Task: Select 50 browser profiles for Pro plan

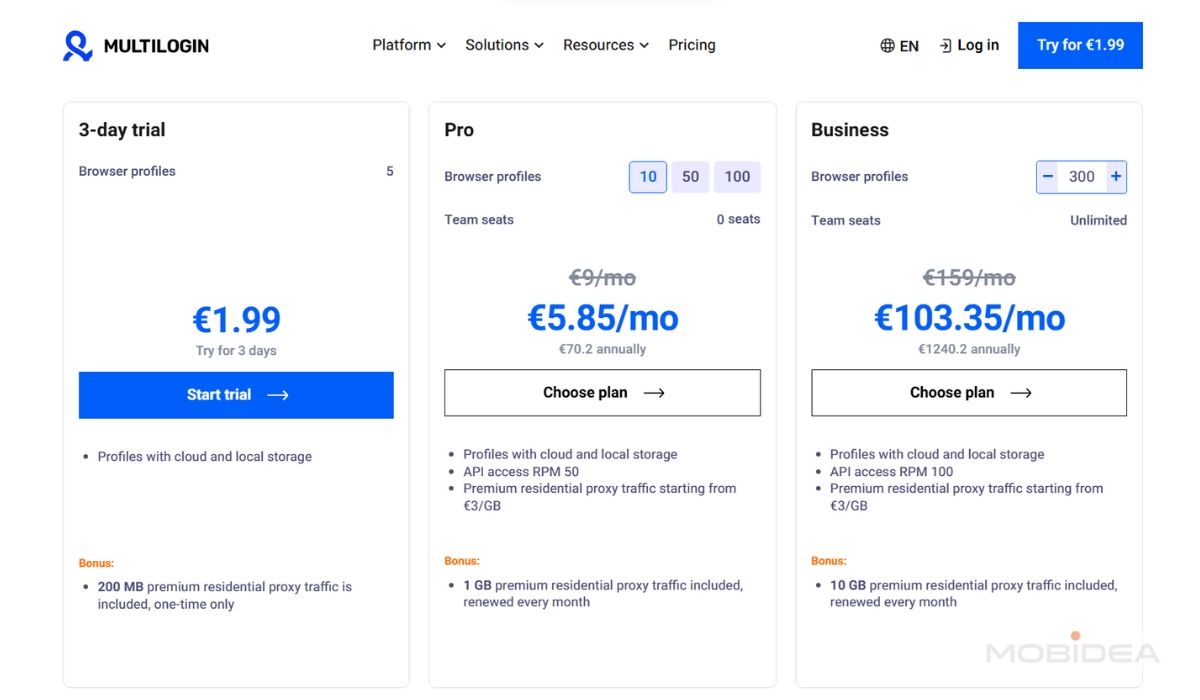Action: coord(690,176)
